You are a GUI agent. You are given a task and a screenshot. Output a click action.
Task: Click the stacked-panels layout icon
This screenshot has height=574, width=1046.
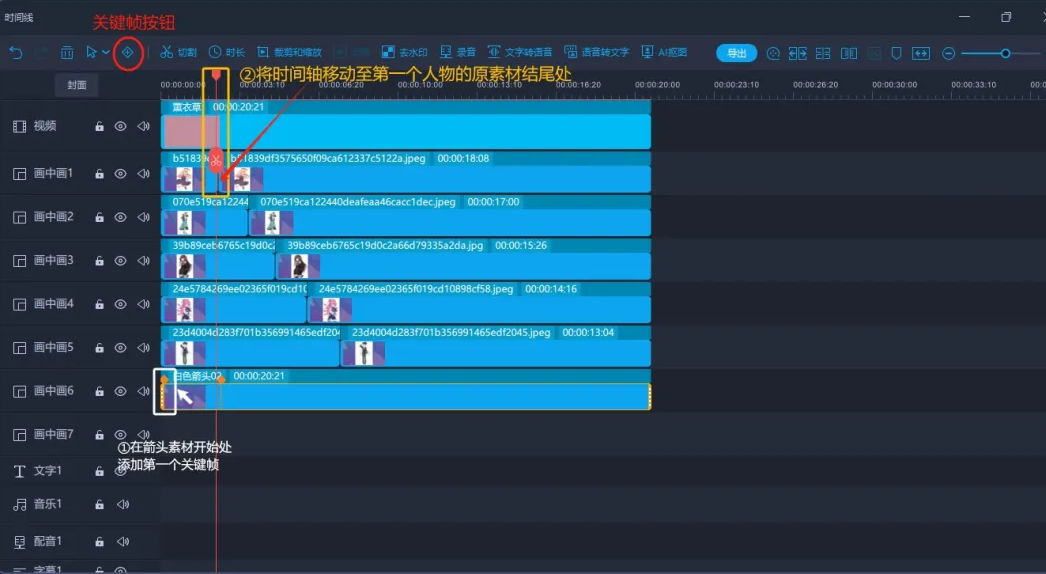(x=823, y=53)
